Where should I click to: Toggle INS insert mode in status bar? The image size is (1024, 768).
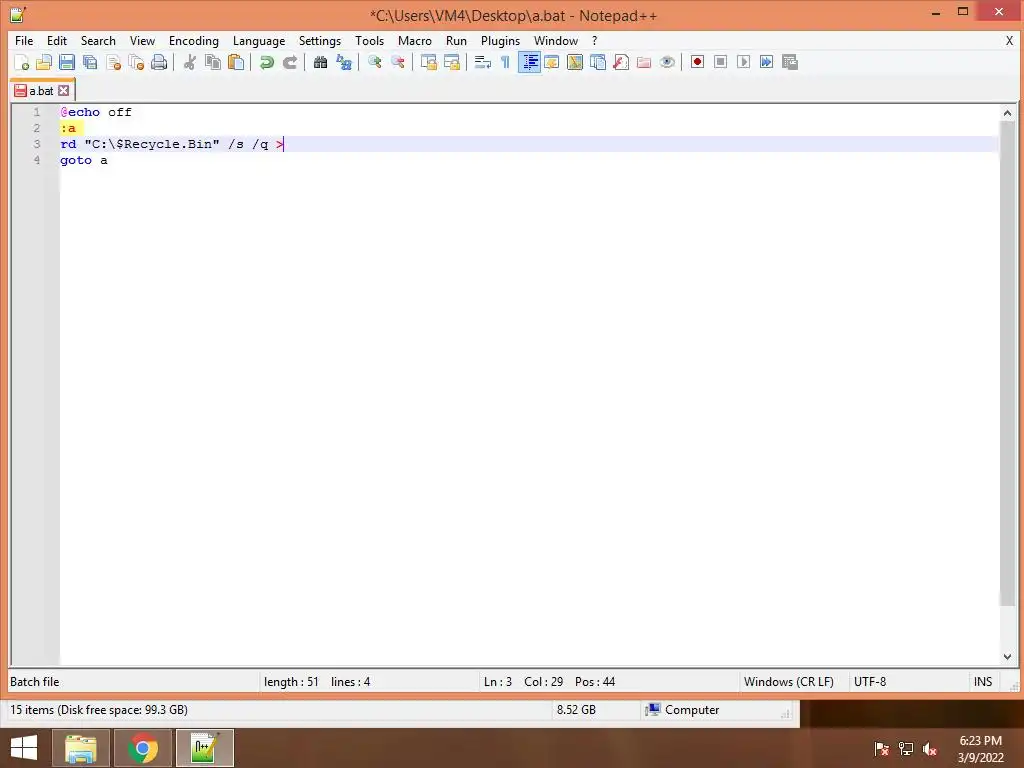point(983,682)
